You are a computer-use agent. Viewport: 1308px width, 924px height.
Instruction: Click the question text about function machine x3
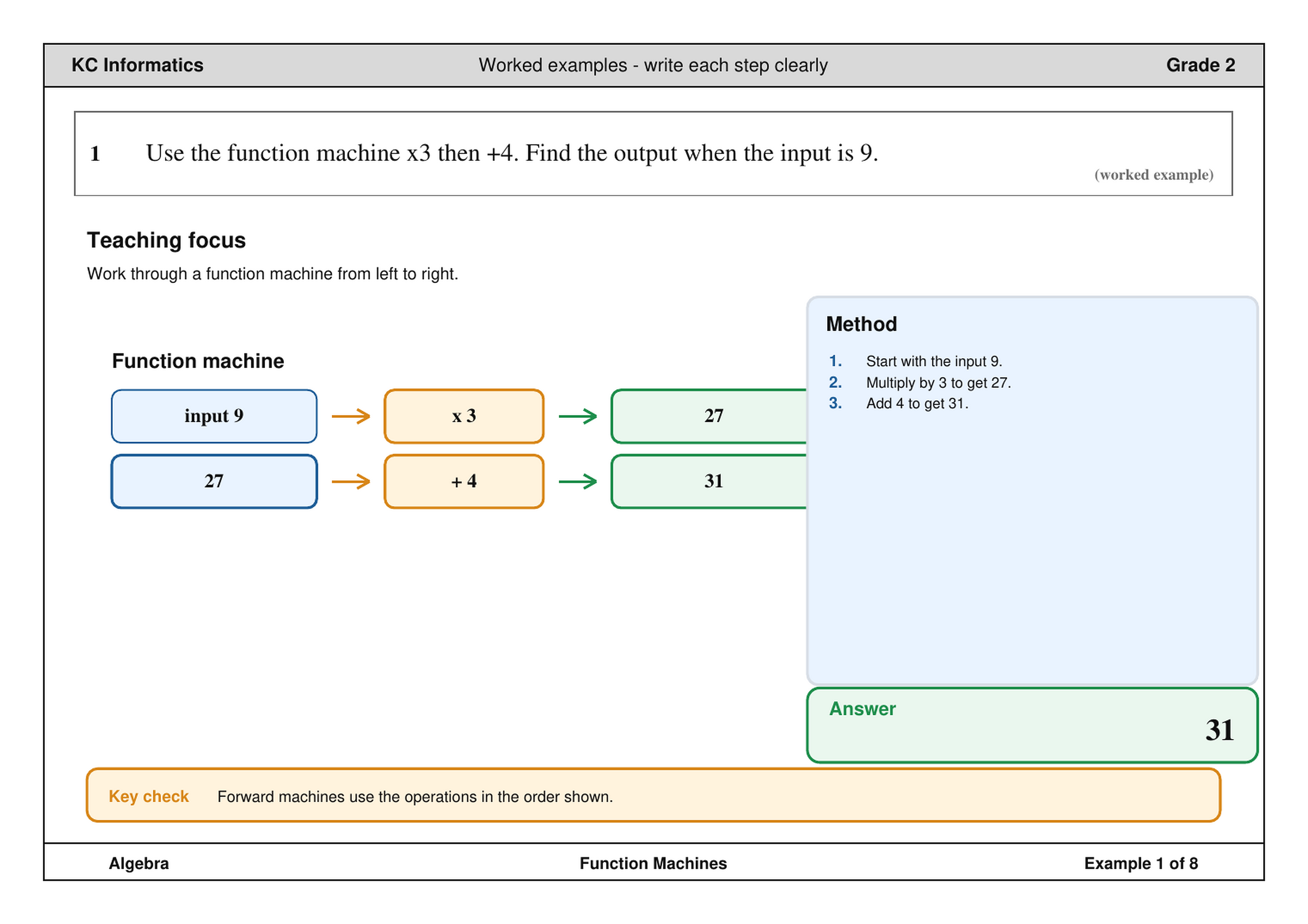[512, 153]
